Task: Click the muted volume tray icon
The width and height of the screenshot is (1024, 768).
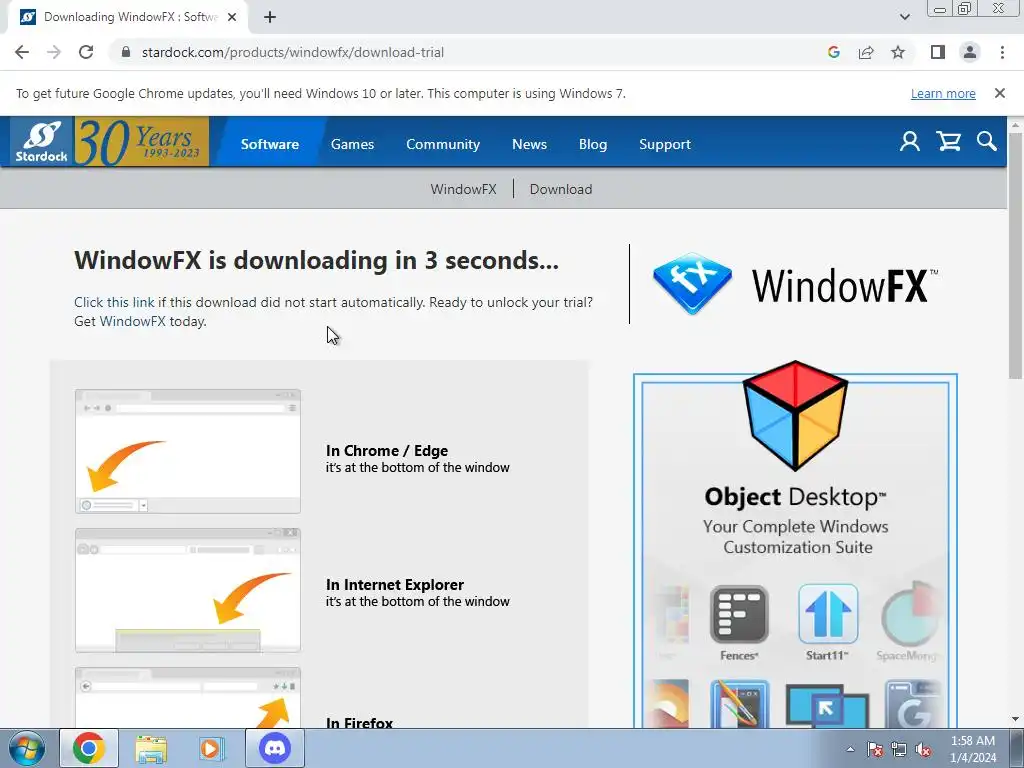Action: (x=923, y=750)
